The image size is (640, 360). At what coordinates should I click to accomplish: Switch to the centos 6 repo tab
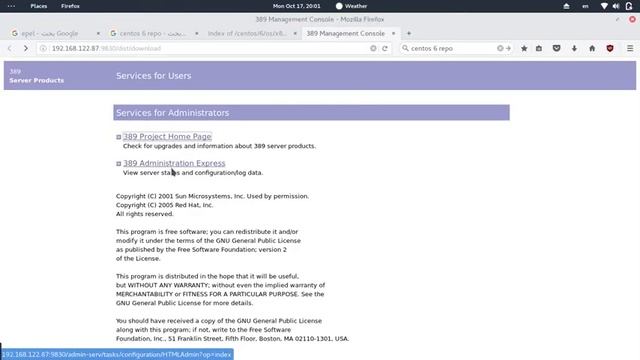(154, 33)
